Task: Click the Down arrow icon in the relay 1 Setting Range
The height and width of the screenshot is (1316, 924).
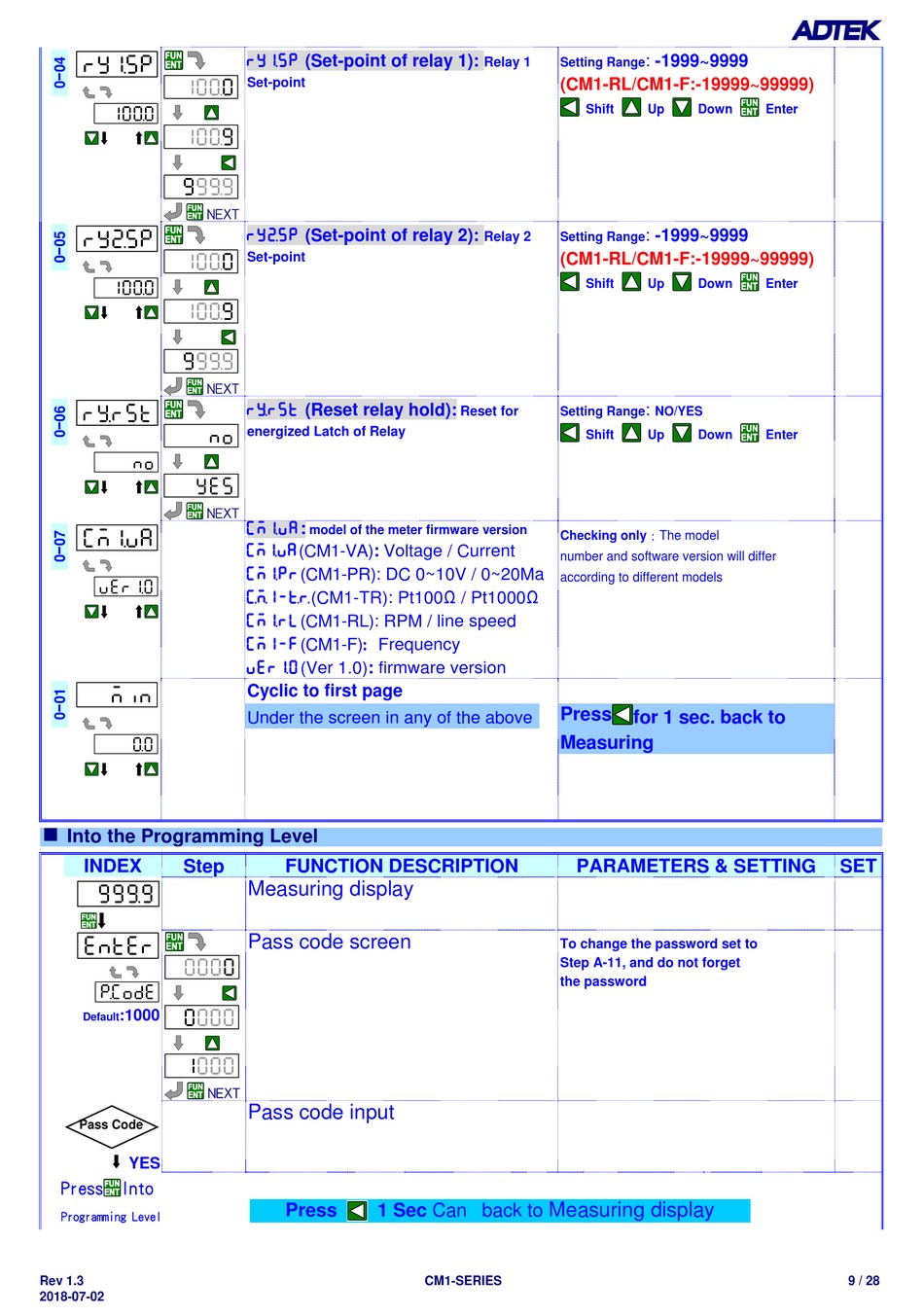Action: click(x=682, y=107)
